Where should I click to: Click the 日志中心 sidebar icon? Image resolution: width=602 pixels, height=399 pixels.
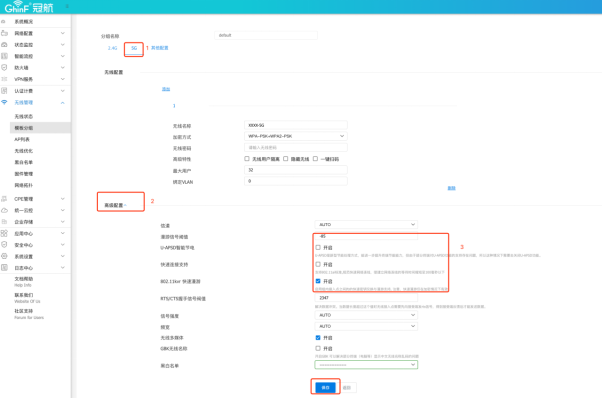coord(4,268)
